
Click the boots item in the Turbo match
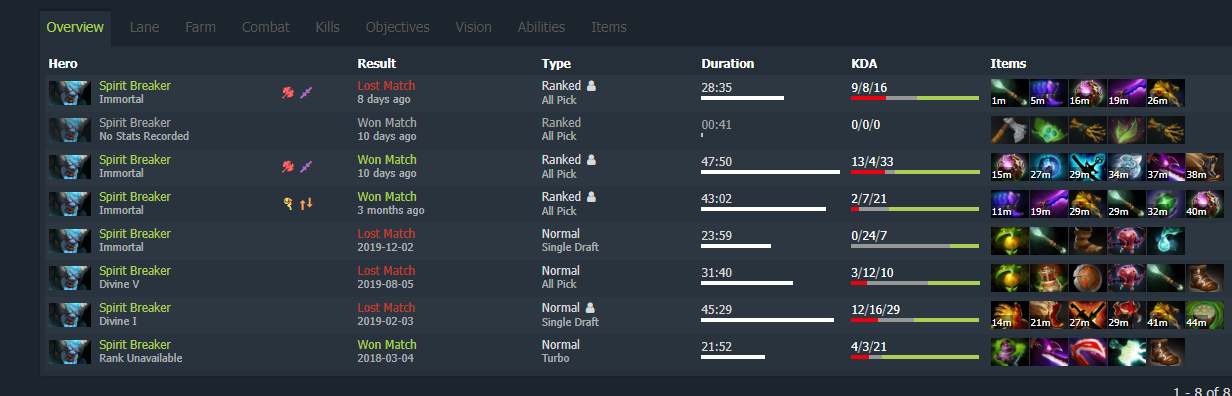(x=1166, y=352)
